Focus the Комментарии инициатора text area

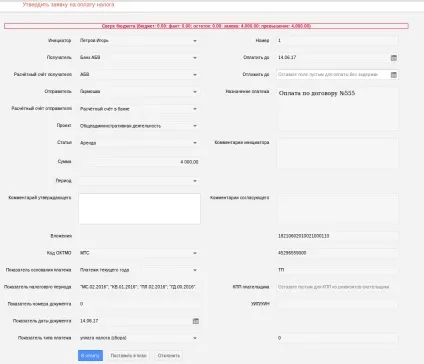(337, 154)
